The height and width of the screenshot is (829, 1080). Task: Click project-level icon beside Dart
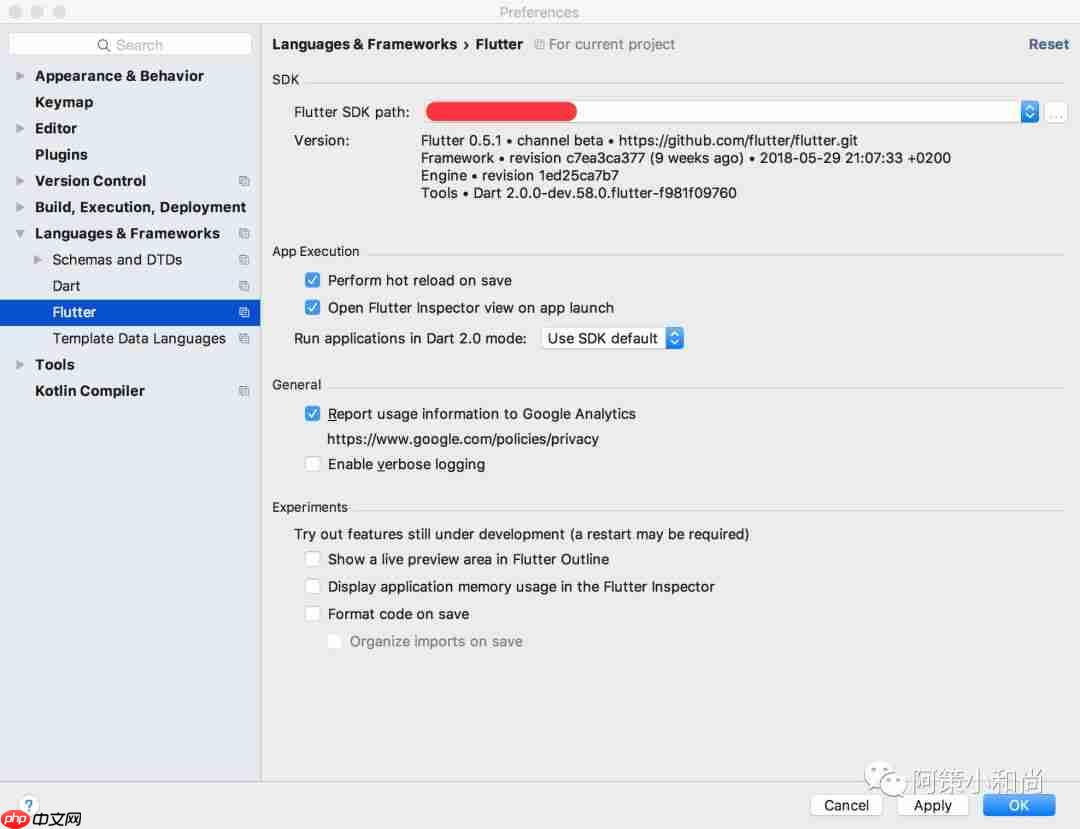coord(244,286)
